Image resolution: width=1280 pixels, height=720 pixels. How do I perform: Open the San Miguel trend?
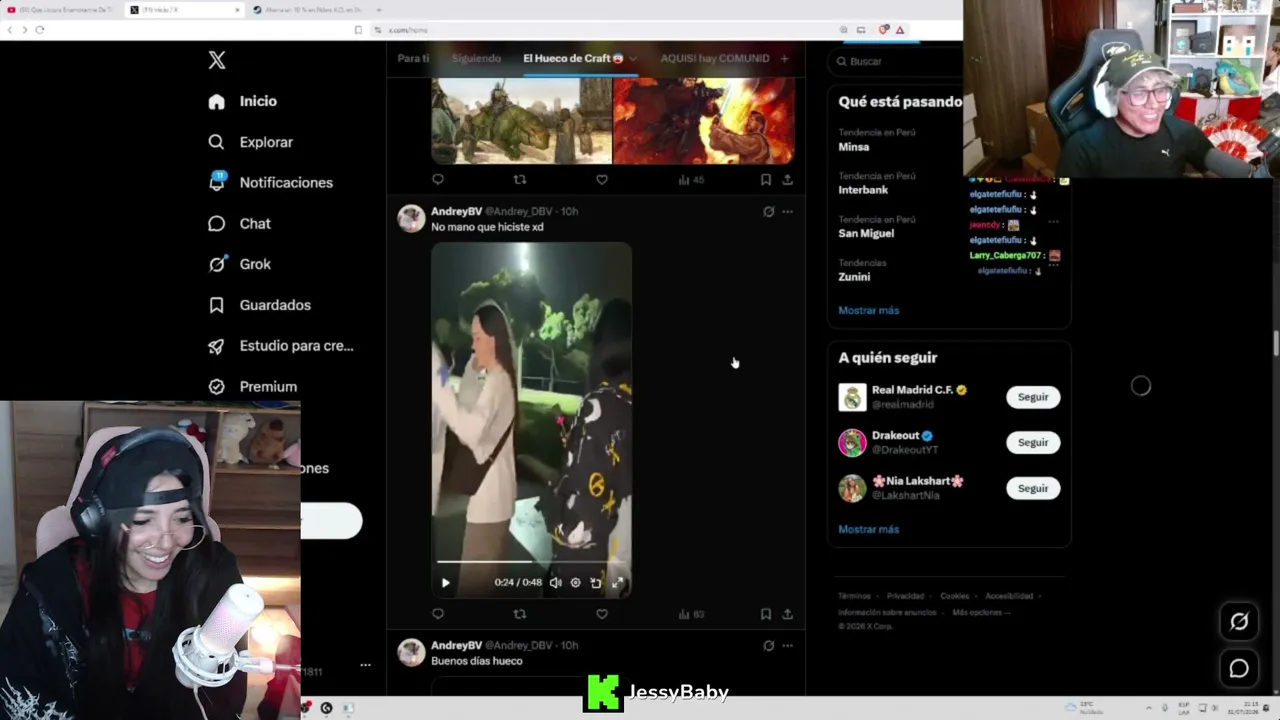pyautogui.click(x=866, y=233)
